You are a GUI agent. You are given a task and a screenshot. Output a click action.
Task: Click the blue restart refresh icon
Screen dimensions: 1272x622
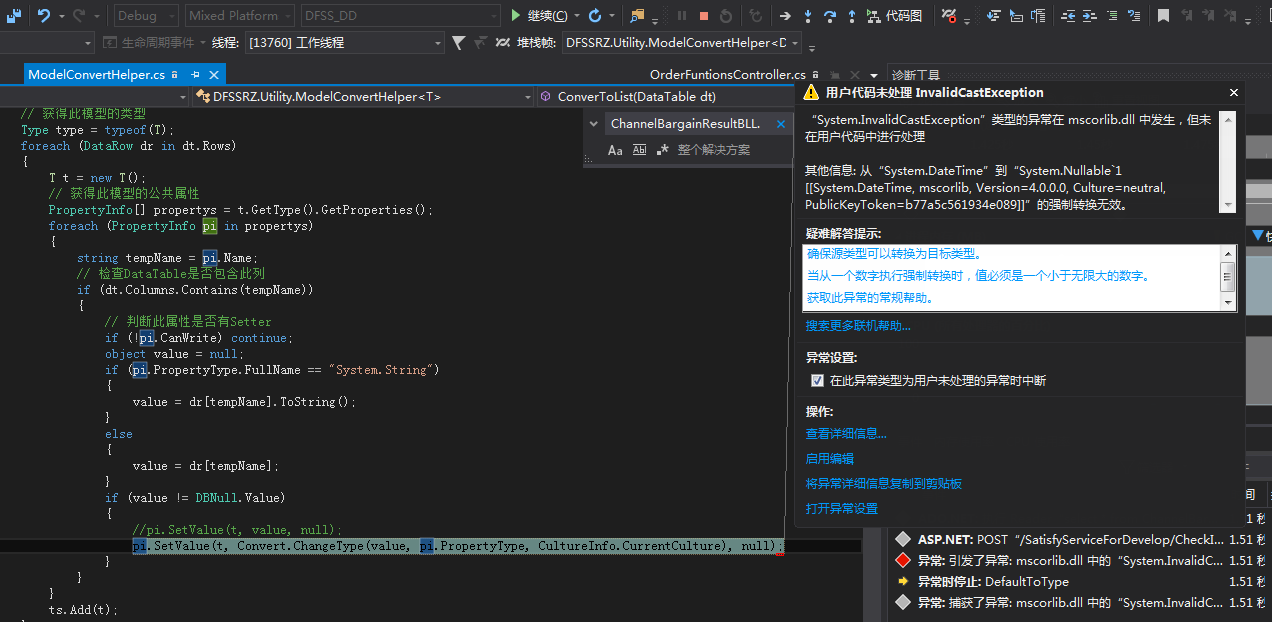click(x=595, y=15)
